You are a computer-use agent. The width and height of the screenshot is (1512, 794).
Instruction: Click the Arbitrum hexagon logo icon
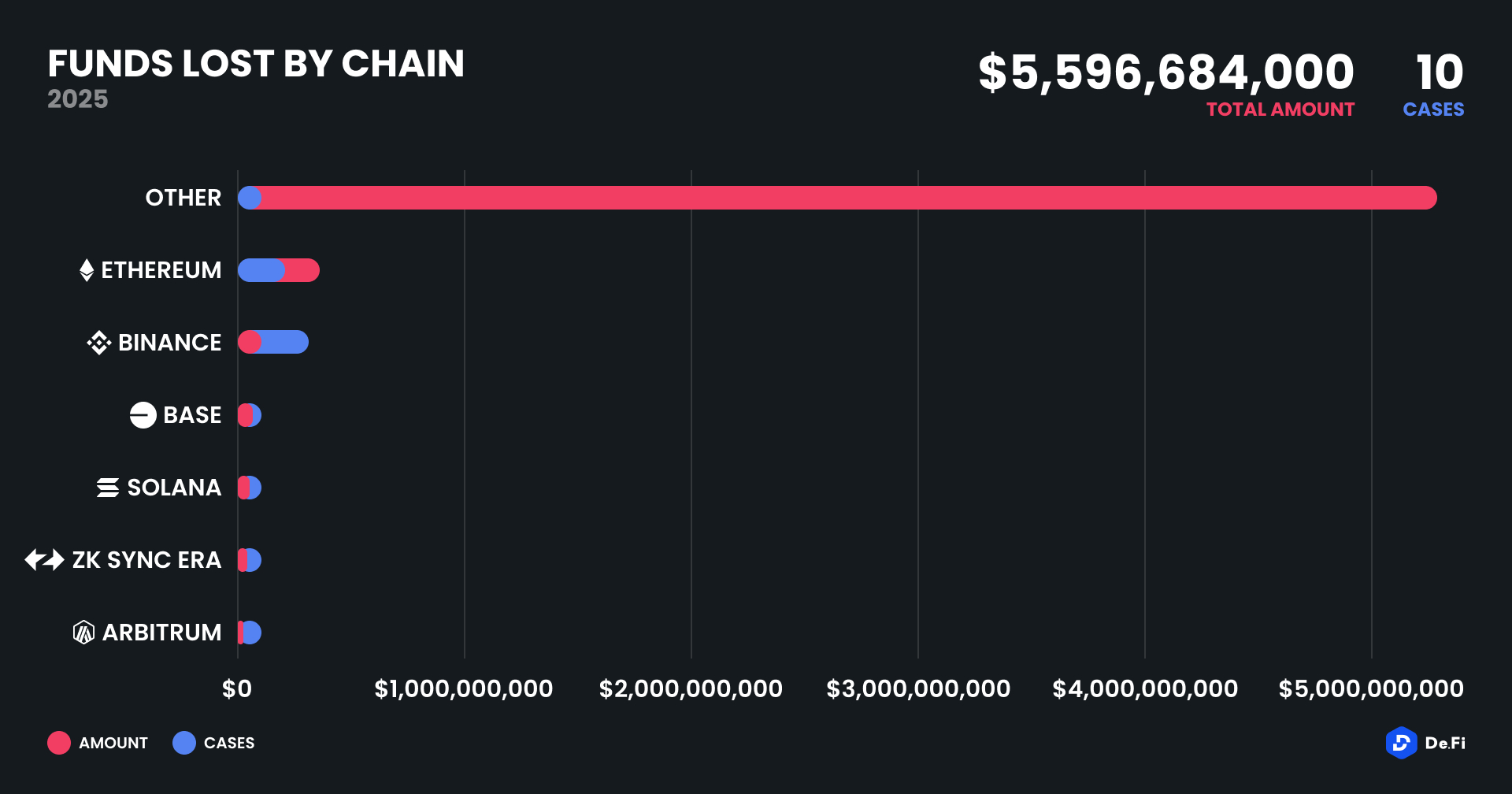[x=83, y=633]
